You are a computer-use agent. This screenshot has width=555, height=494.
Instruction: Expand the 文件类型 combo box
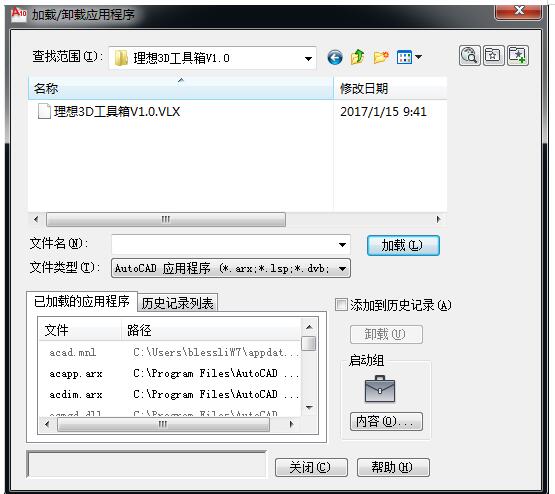click(x=231, y=269)
